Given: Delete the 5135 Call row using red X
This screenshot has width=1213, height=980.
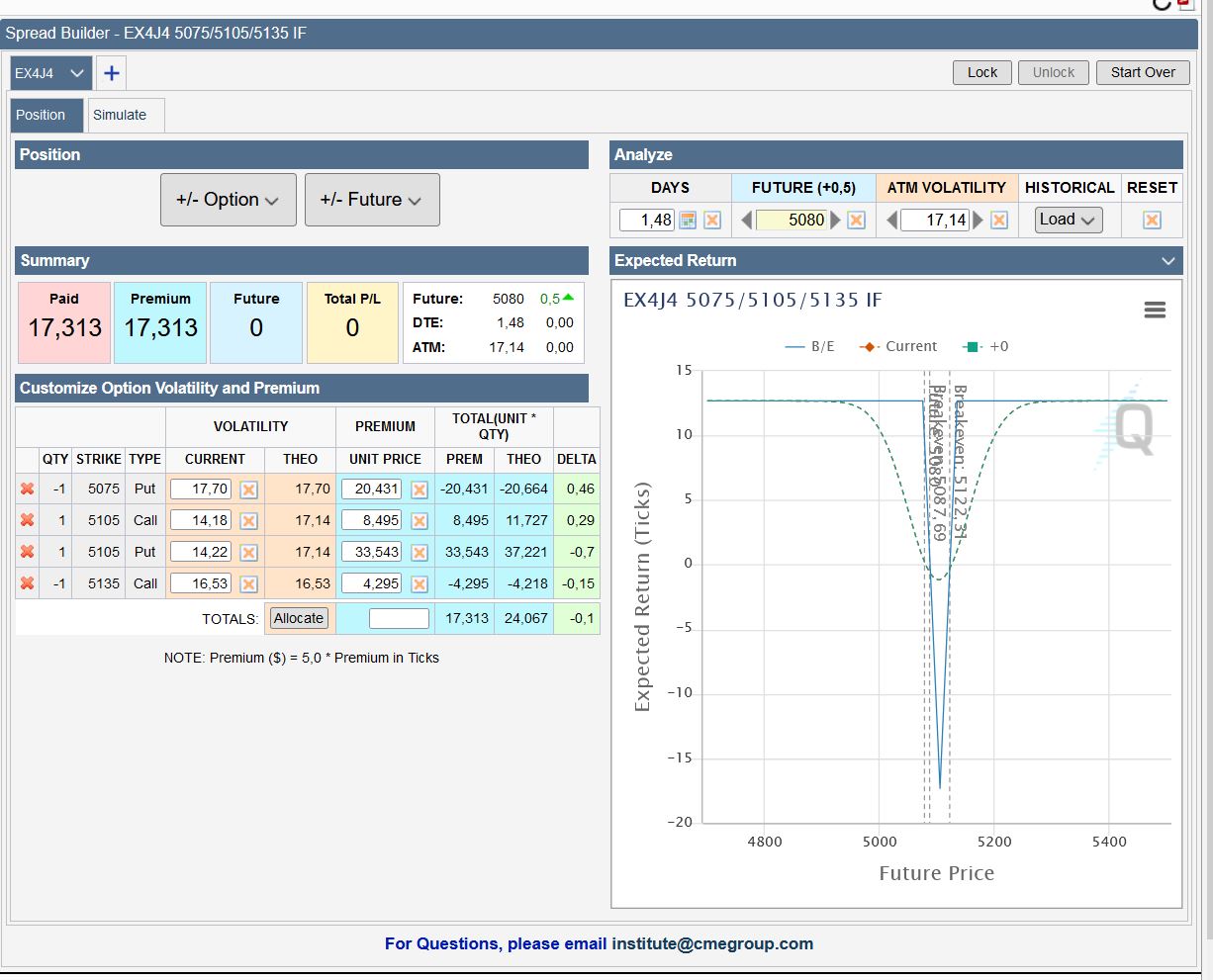Looking at the screenshot, I should [x=28, y=583].
